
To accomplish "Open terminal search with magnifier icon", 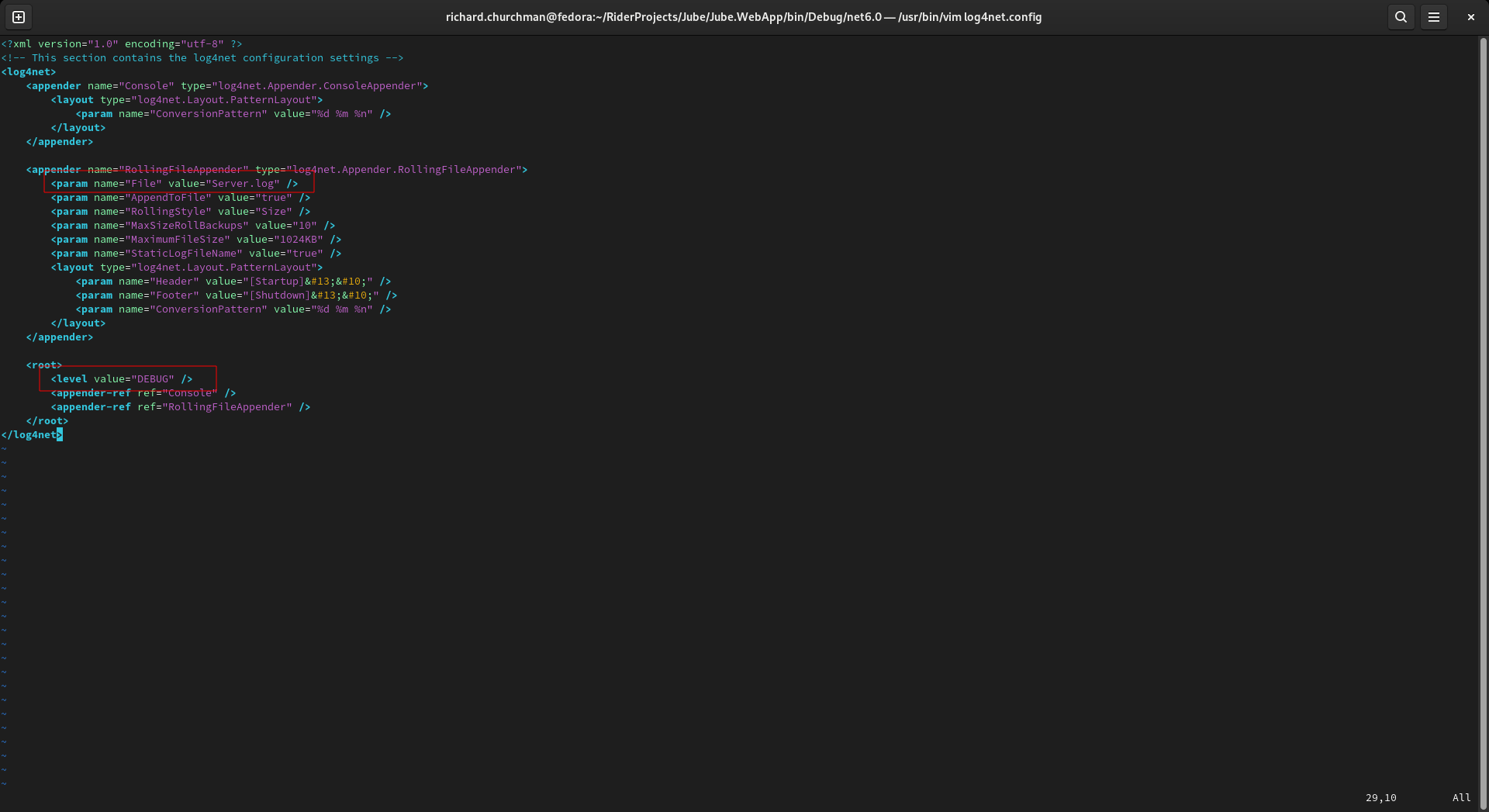I will pyautogui.click(x=1401, y=17).
